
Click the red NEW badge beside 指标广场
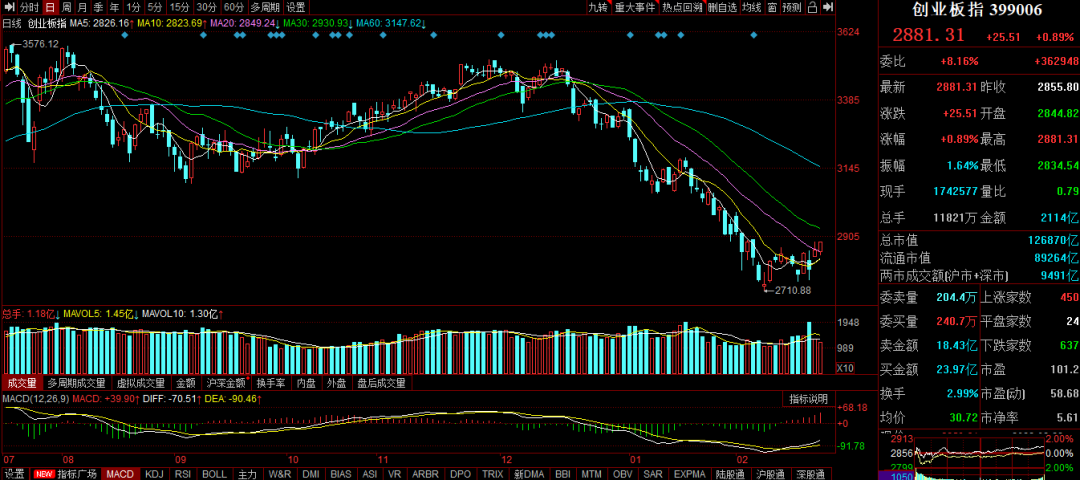(x=45, y=474)
